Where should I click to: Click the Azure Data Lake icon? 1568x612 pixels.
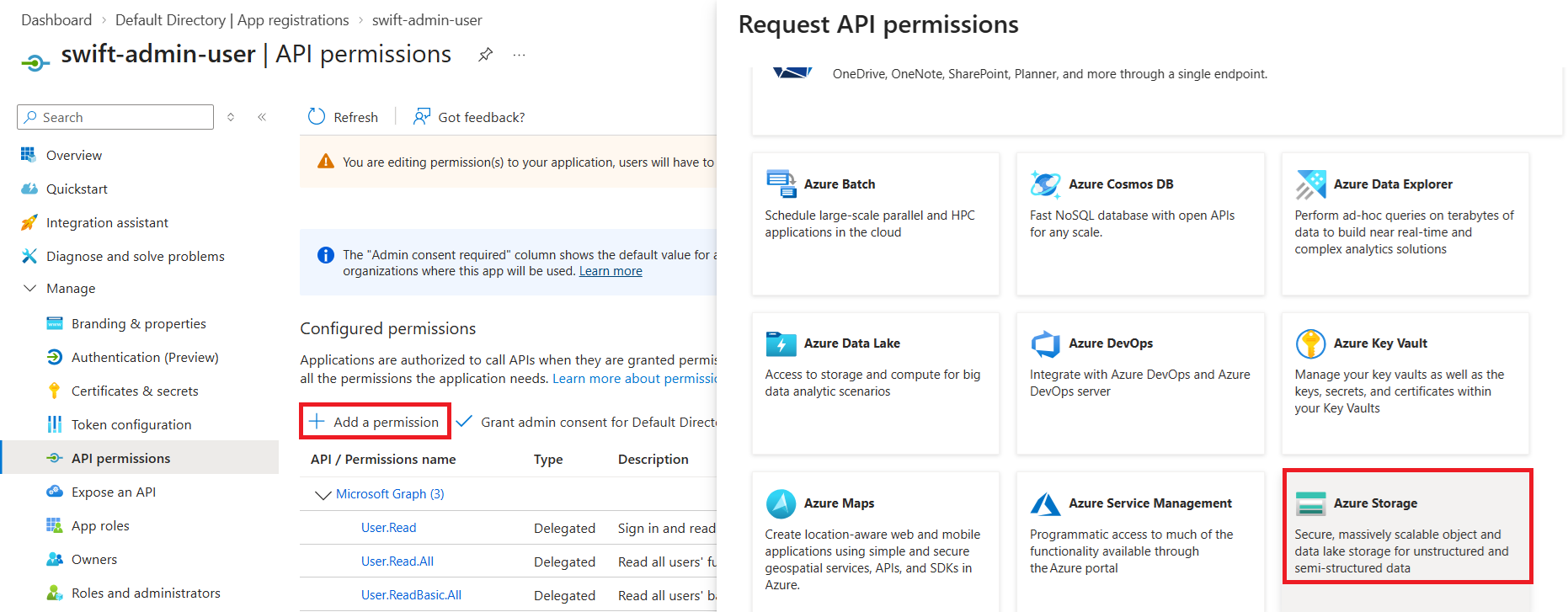[781, 343]
